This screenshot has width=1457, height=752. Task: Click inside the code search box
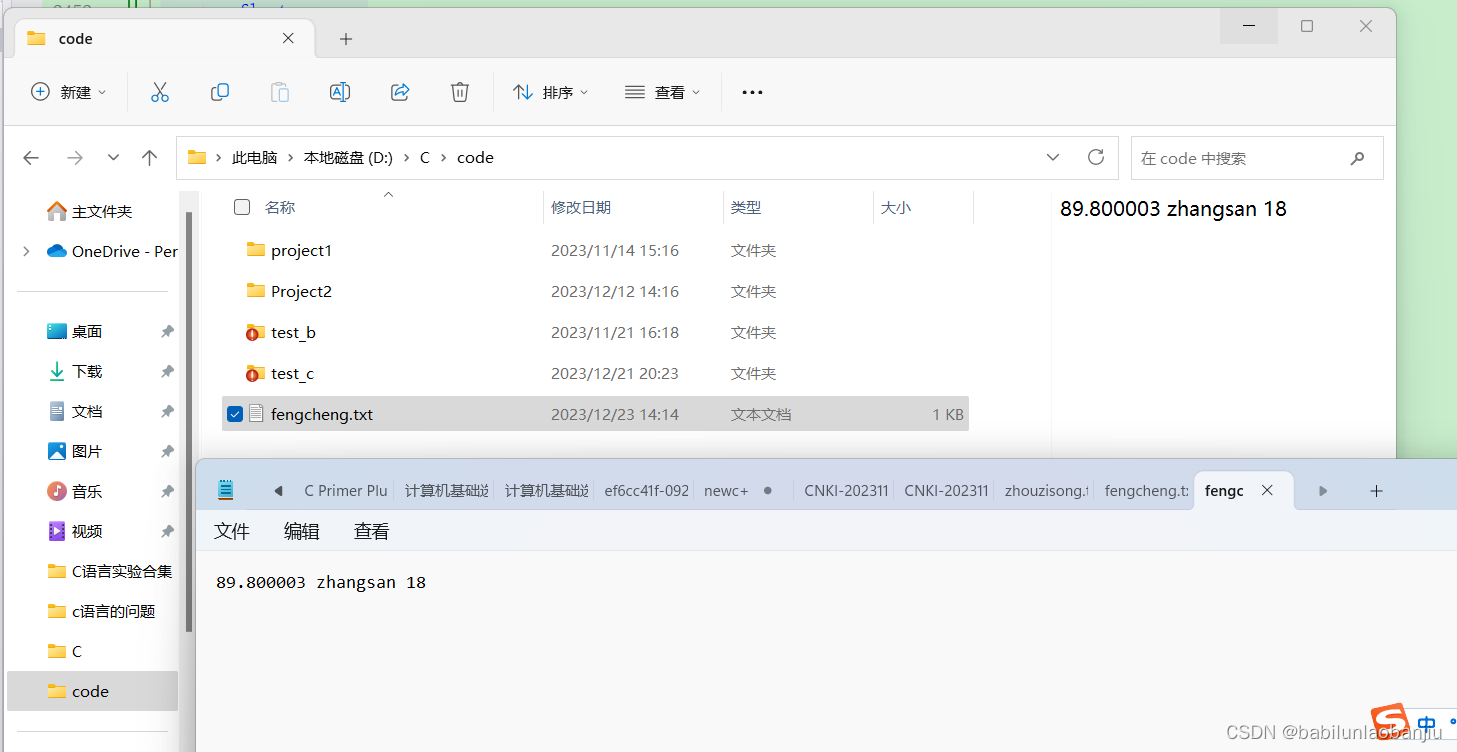pyautogui.click(x=1240, y=157)
